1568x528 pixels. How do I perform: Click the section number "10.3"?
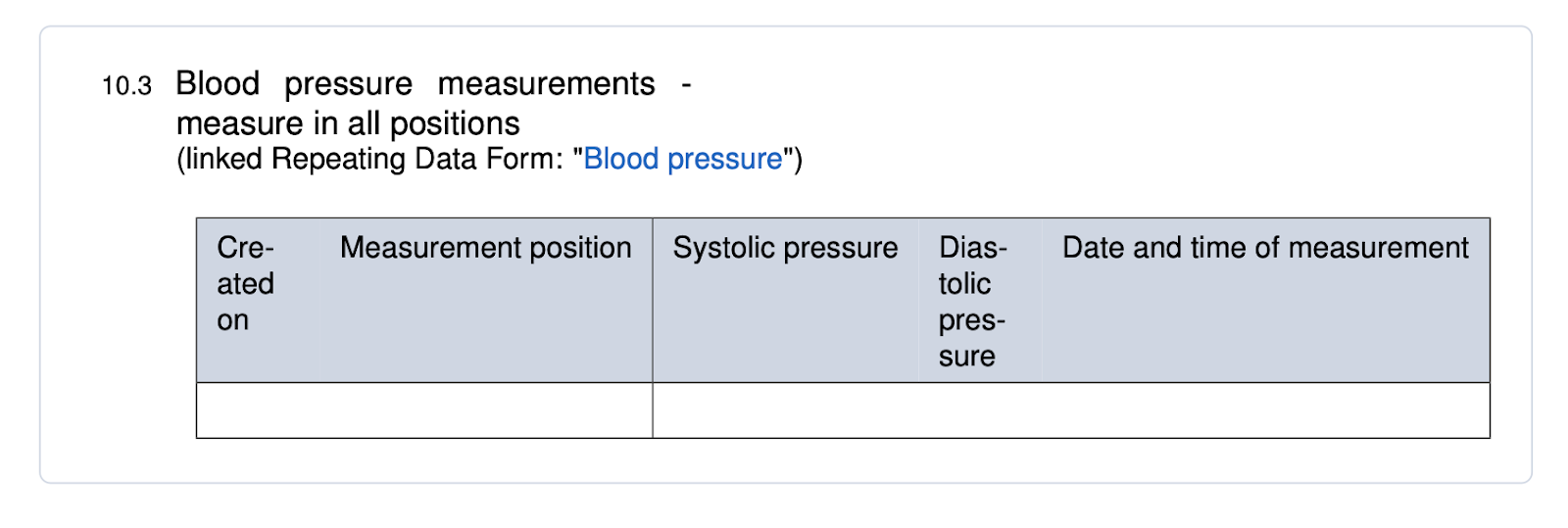126,86
